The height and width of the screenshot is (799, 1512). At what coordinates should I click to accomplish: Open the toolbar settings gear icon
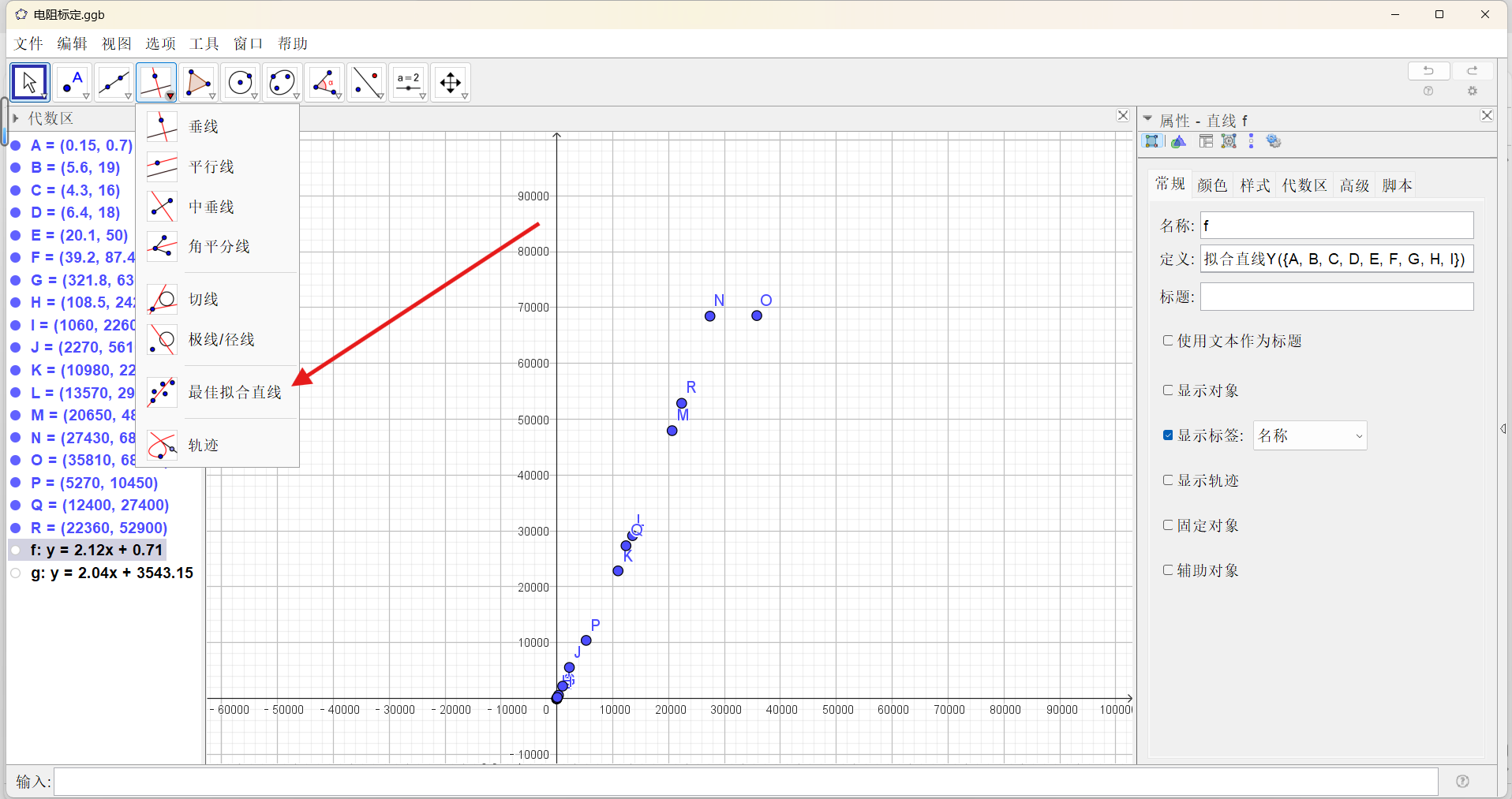click(1473, 91)
